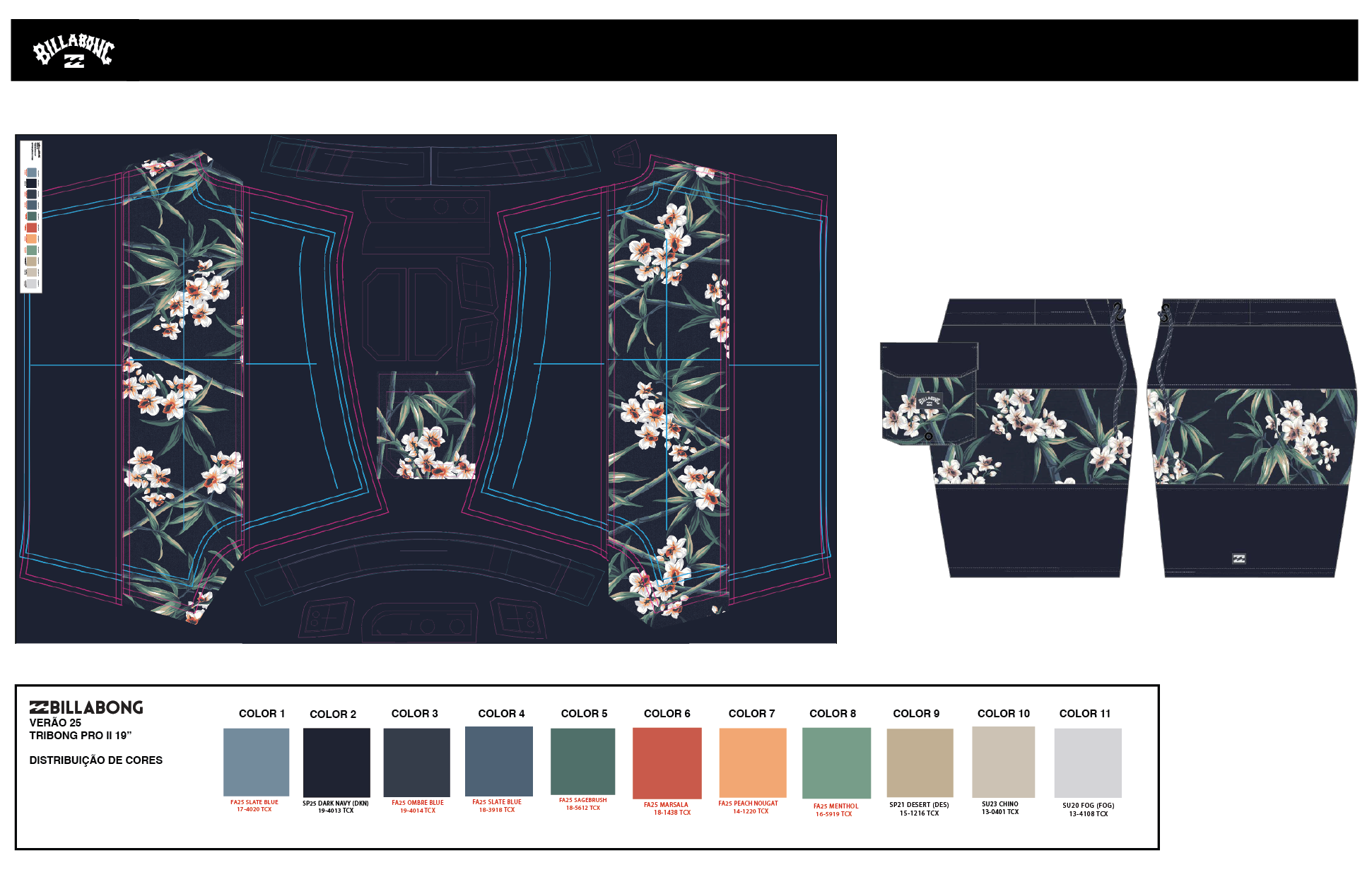This screenshot has height=877, width=1372.
Task: Click the 'FA25 PEACH NOUGAT' caption
Action: tap(748, 804)
